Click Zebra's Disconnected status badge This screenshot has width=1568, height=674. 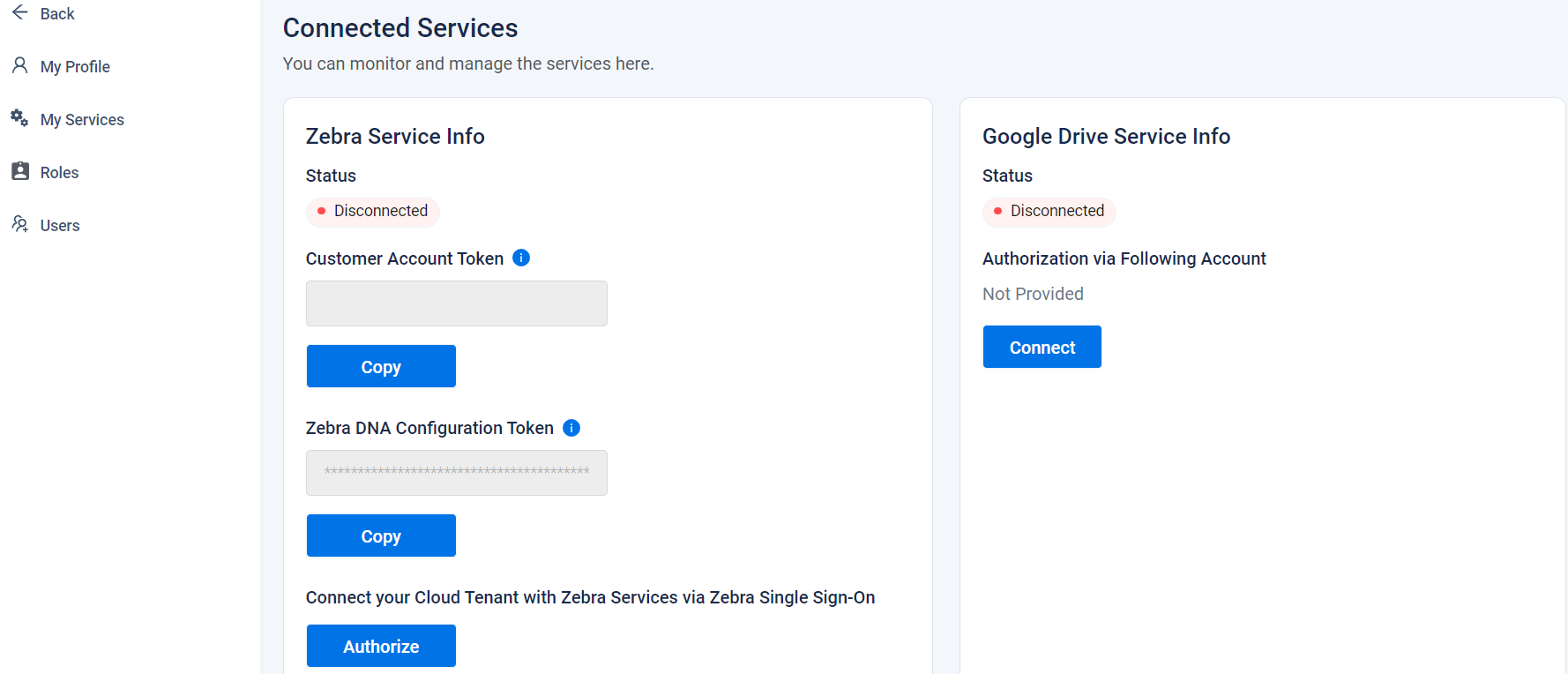372,212
